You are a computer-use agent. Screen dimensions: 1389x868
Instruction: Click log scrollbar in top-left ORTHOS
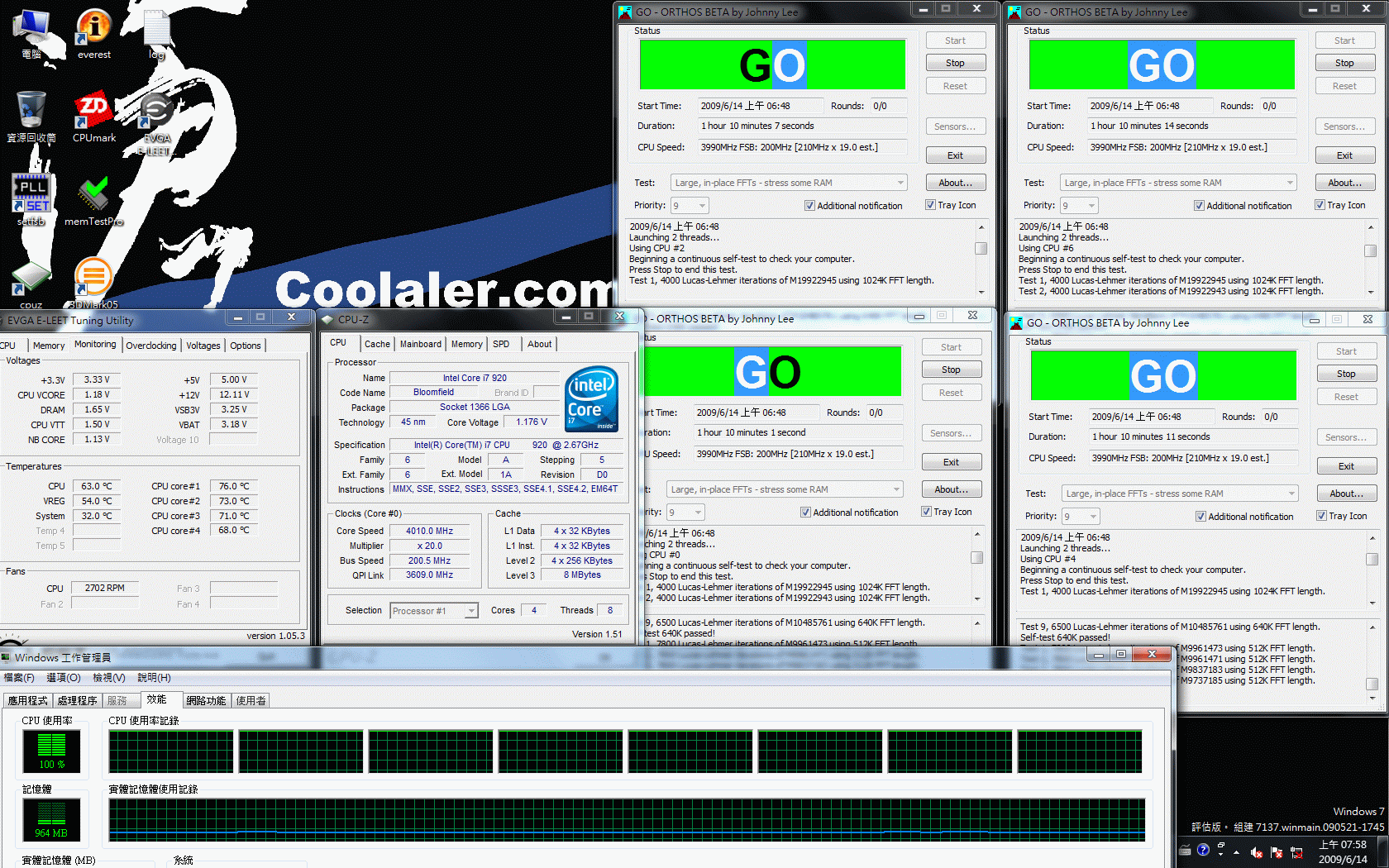click(981, 259)
